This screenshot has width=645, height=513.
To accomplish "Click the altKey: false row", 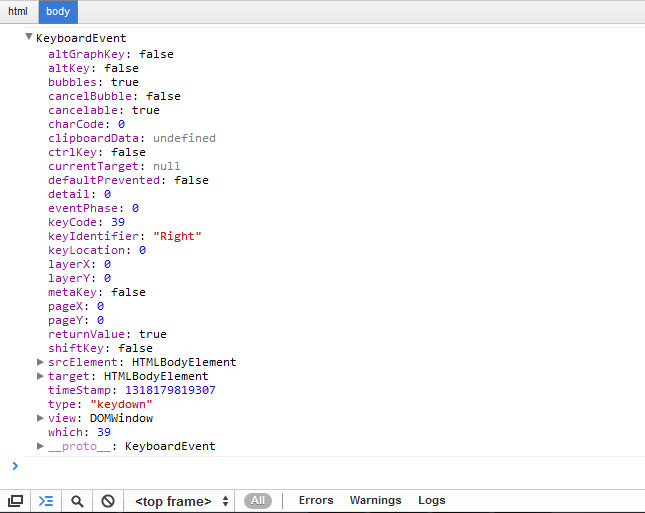I will click(x=93, y=68).
